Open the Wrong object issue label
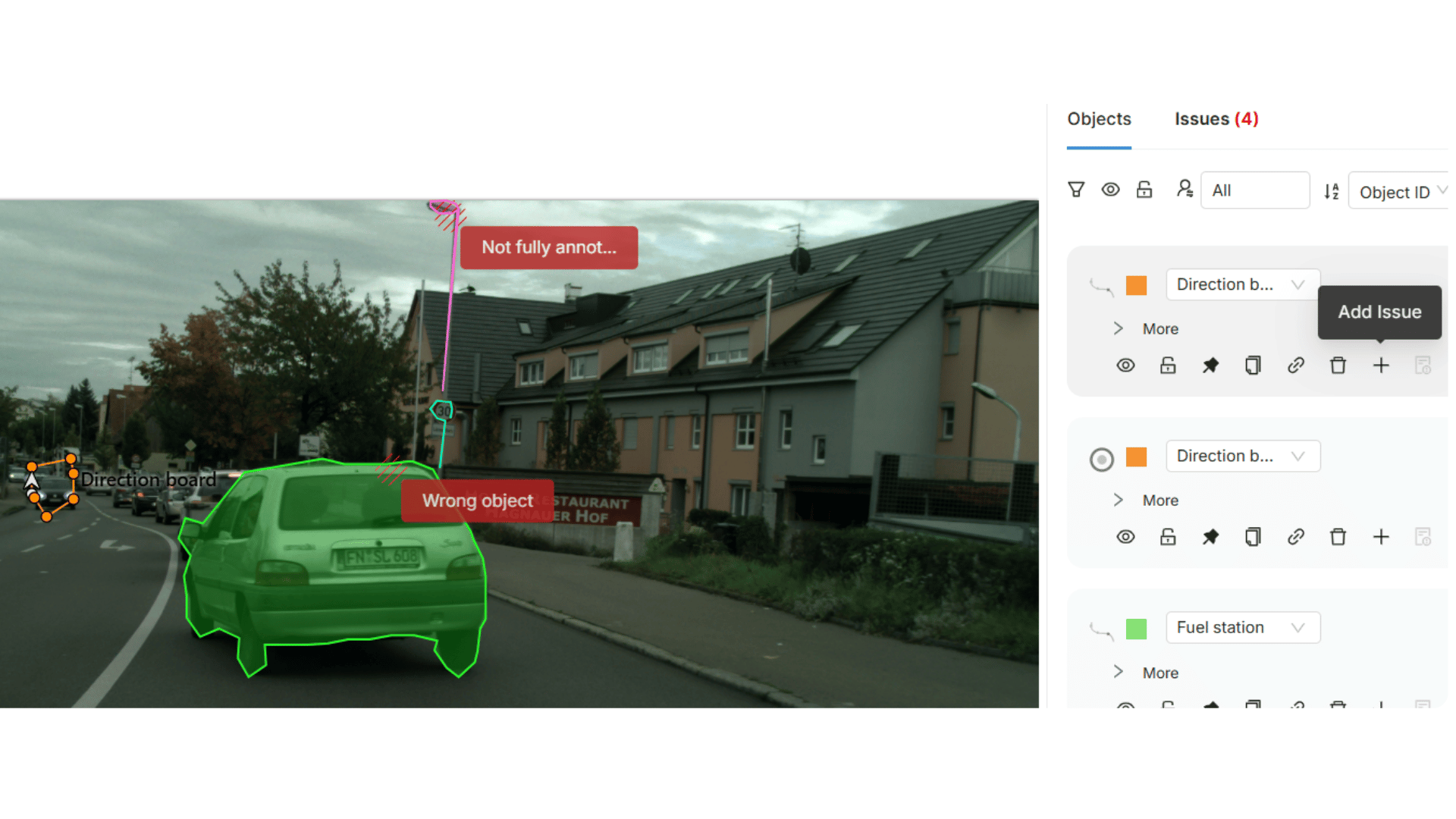 477,500
